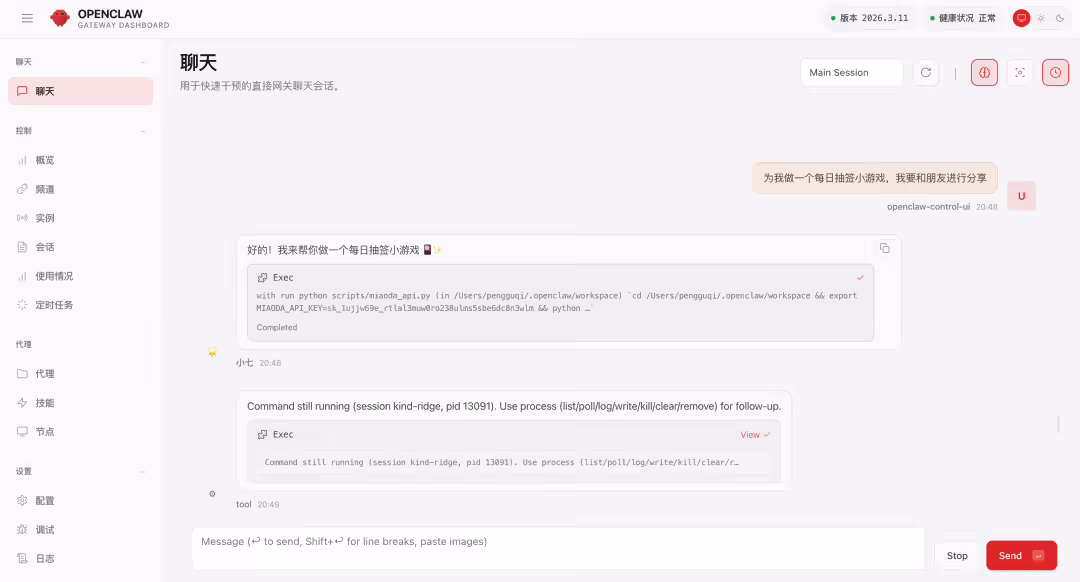Viewport: 1080px width, 582px height.
Task: Collapse the 控制 sidebar section
Action: (145, 130)
